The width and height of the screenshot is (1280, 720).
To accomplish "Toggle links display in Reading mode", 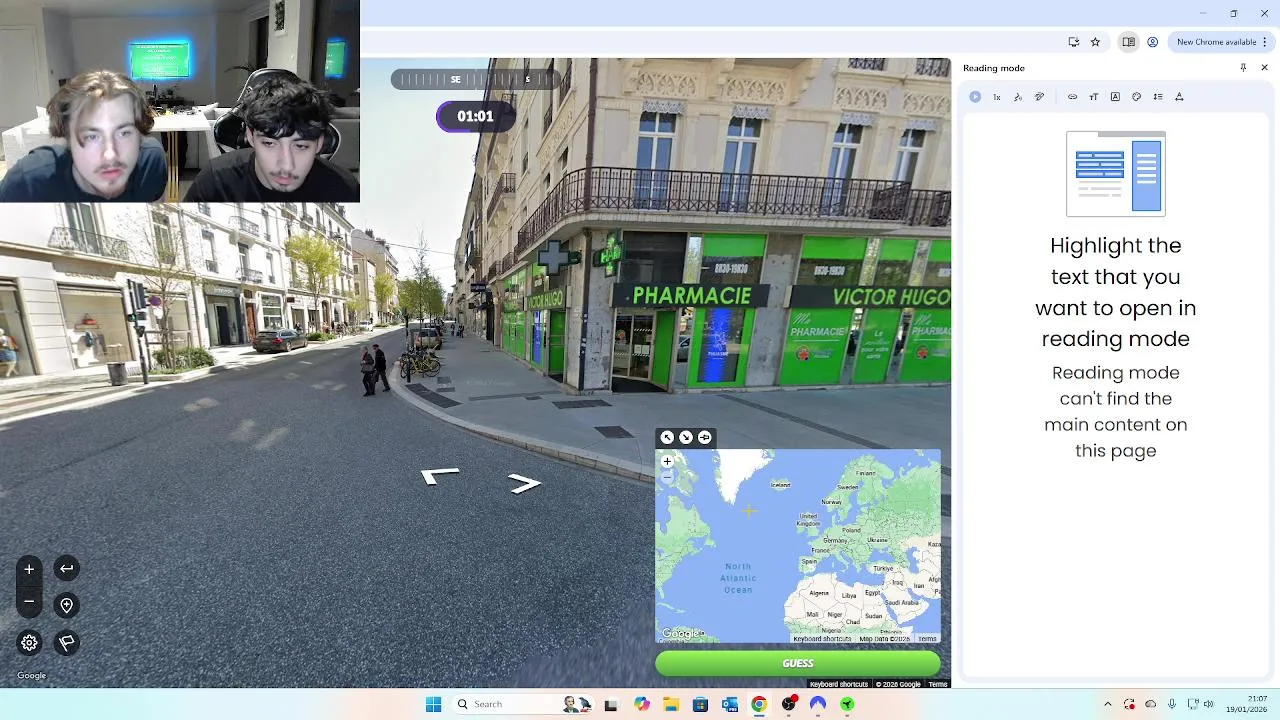I will click(1072, 97).
